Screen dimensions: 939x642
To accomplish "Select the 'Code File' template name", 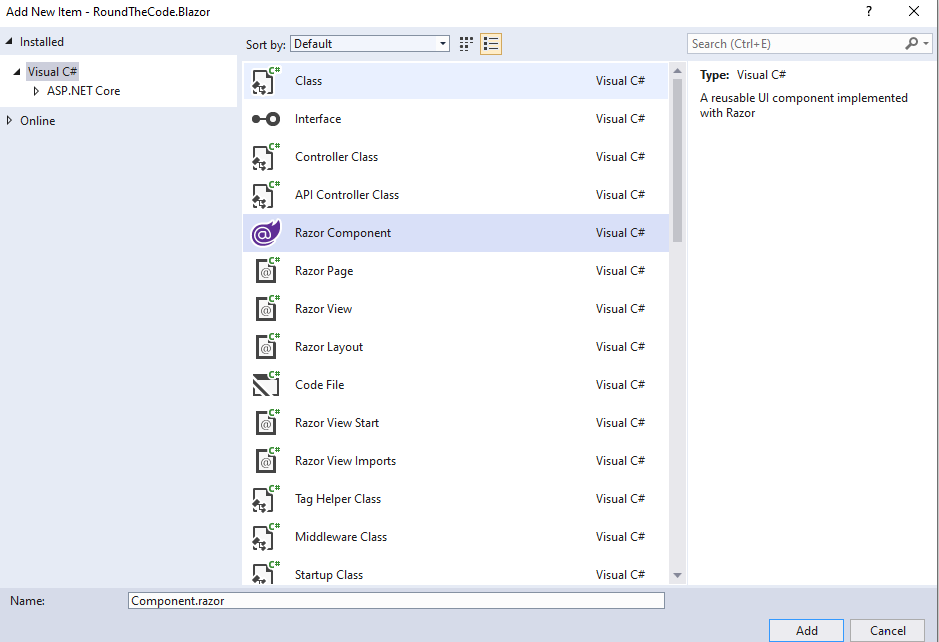I will [x=319, y=384].
